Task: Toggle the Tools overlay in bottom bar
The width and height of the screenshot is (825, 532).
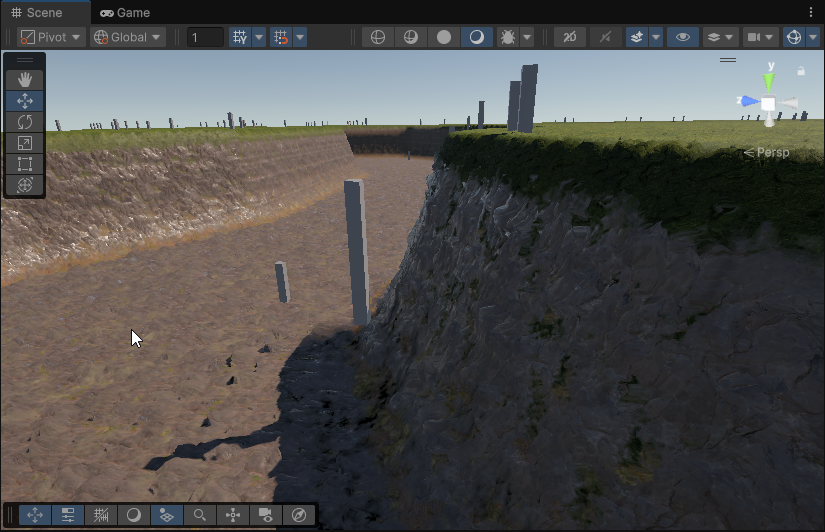Action: [35, 515]
